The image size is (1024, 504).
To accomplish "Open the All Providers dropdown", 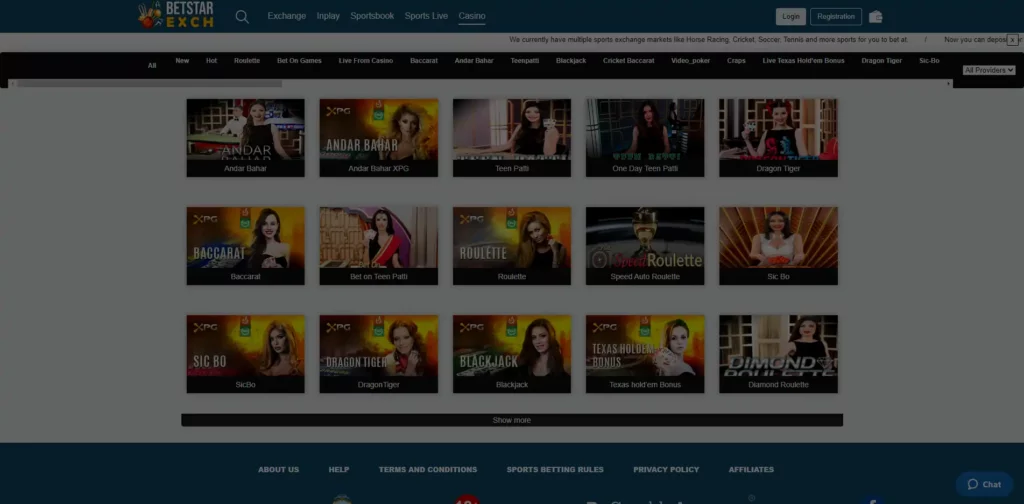I will (x=988, y=70).
